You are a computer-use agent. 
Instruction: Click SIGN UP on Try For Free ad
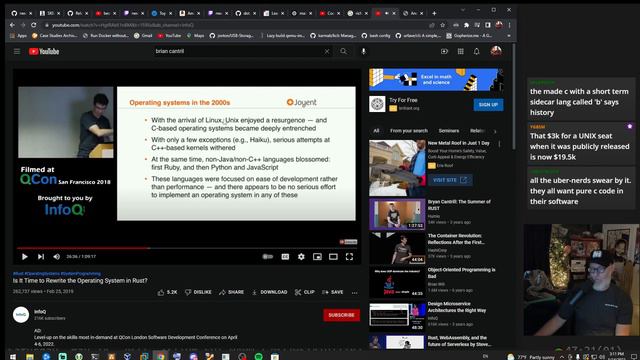(488, 104)
